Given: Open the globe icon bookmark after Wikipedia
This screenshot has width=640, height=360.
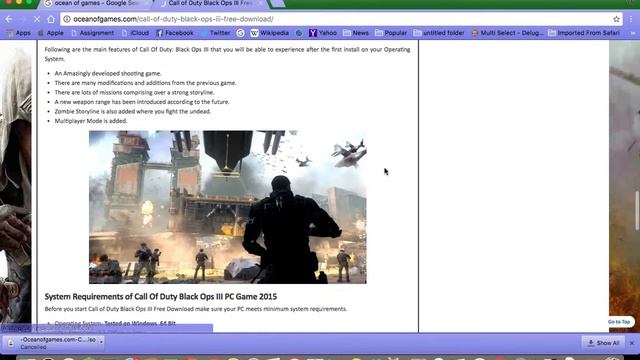Looking at the screenshot, I should pos(299,33).
